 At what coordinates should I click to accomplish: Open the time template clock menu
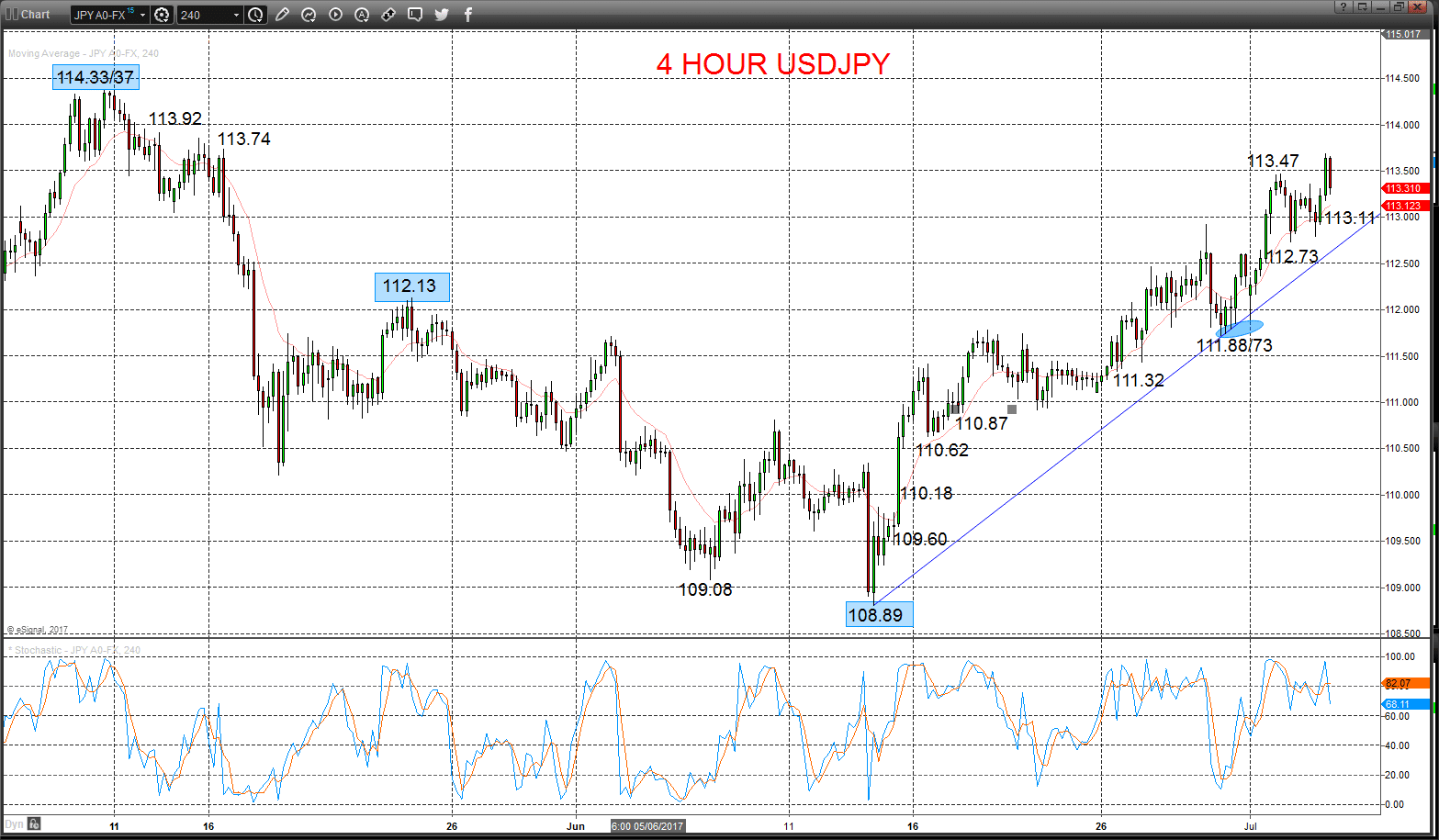point(255,15)
